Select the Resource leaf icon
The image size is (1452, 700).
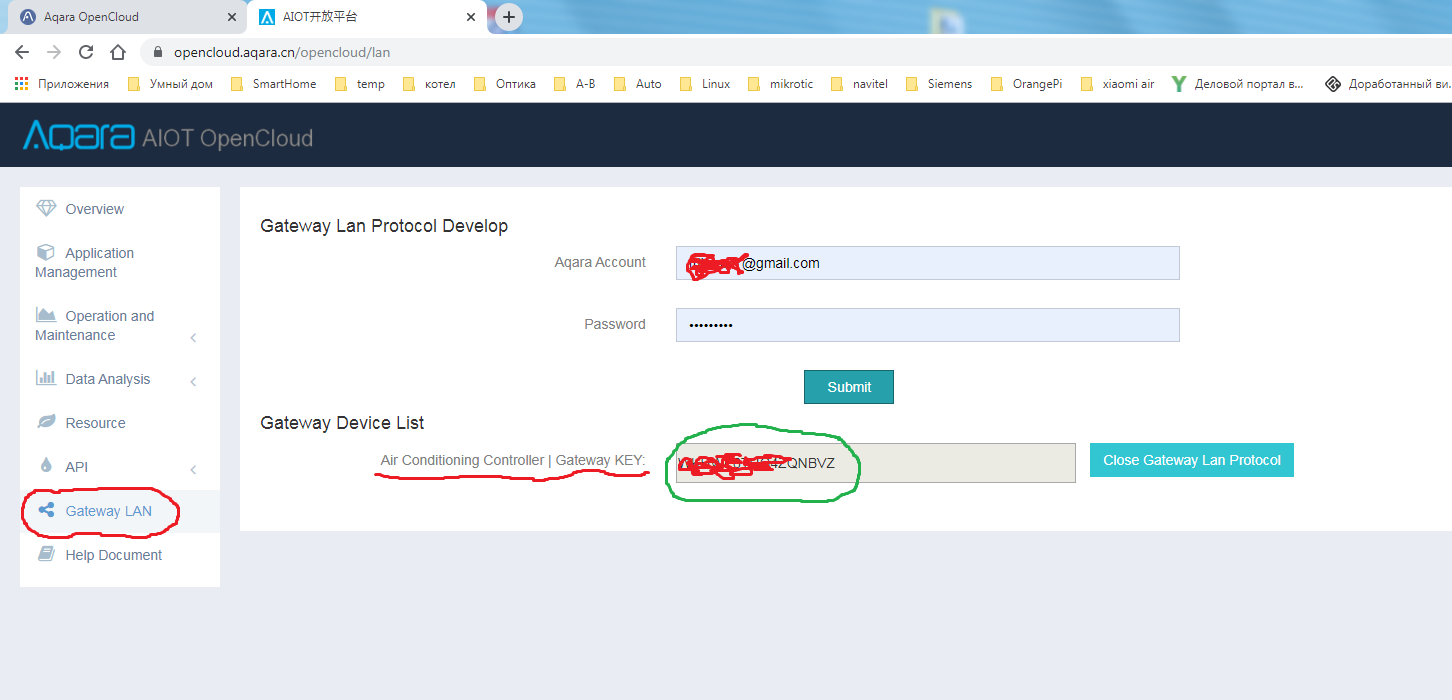(x=45, y=422)
